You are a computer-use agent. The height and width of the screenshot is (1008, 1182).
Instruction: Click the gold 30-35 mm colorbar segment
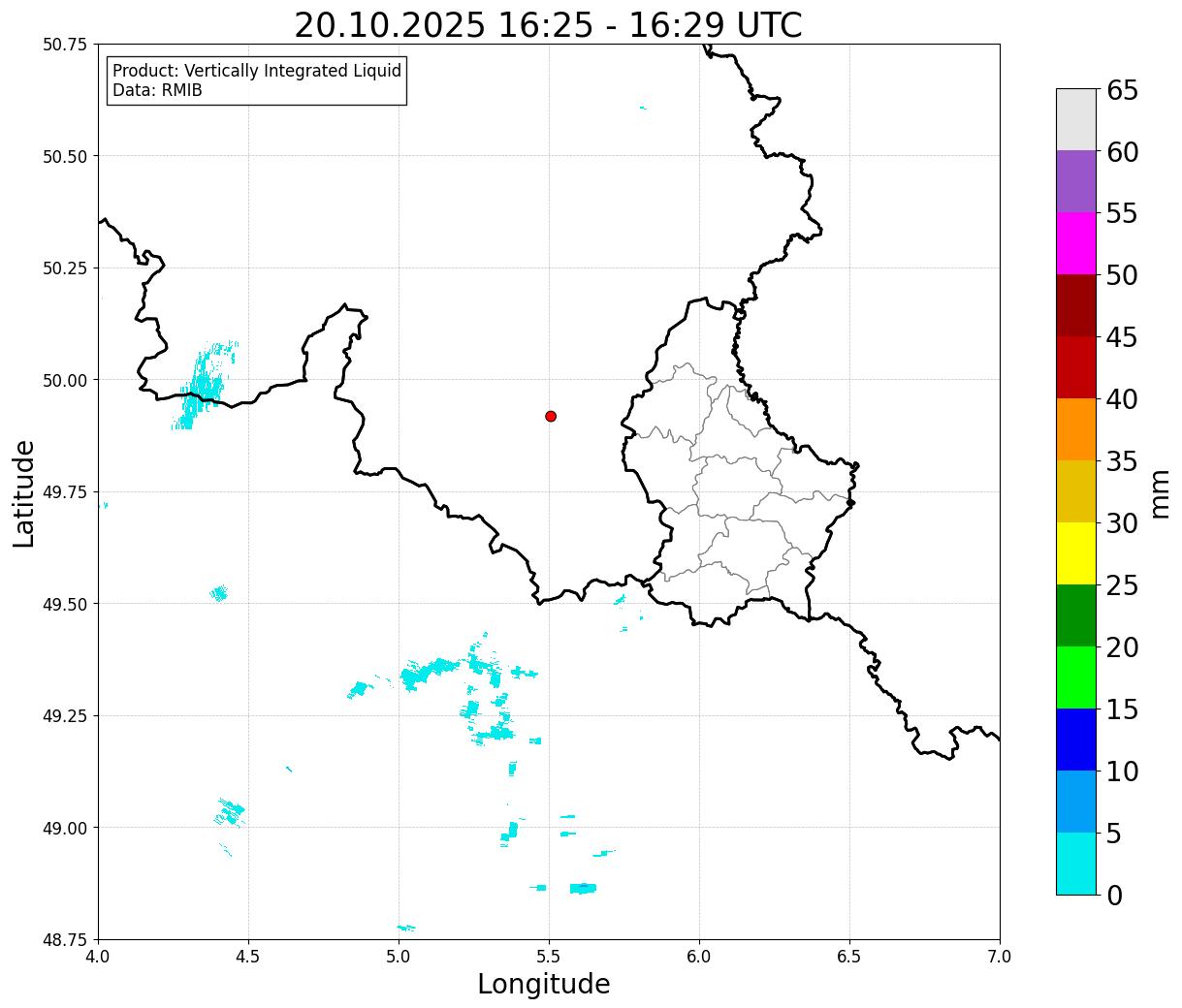(x=1076, y=491)
